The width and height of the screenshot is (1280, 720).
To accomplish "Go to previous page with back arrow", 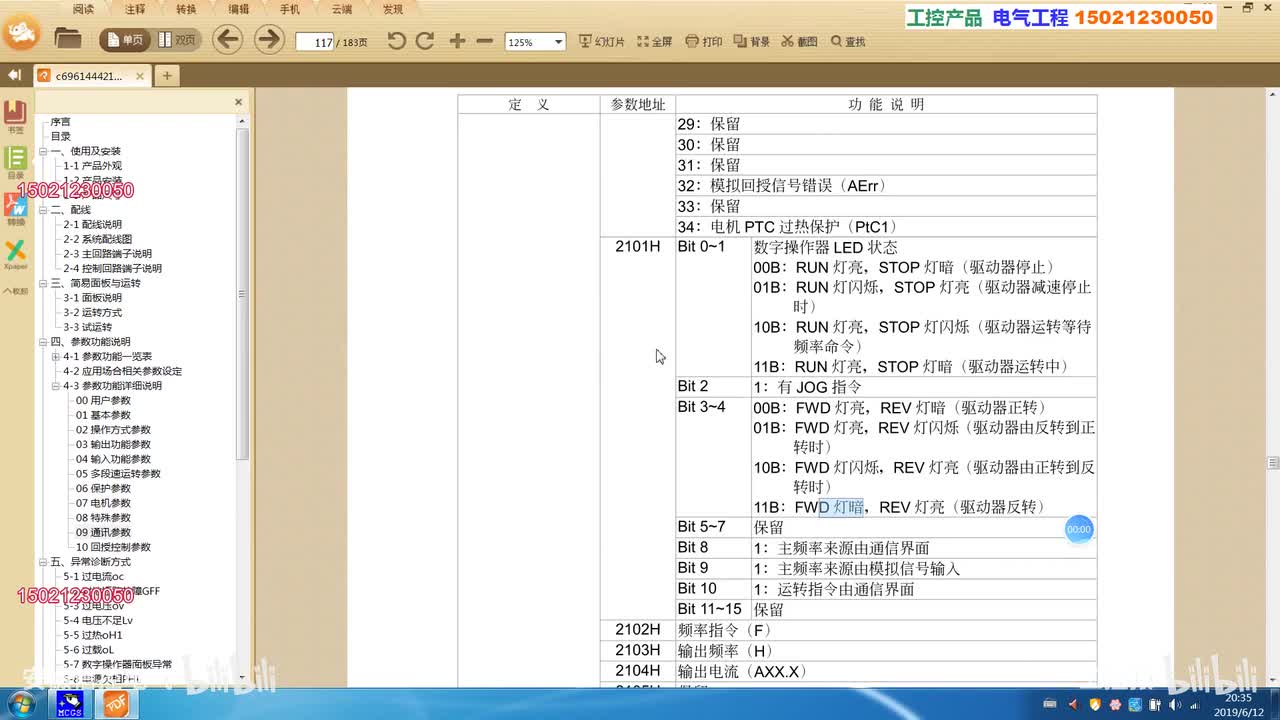I will (x=227, y=40).
